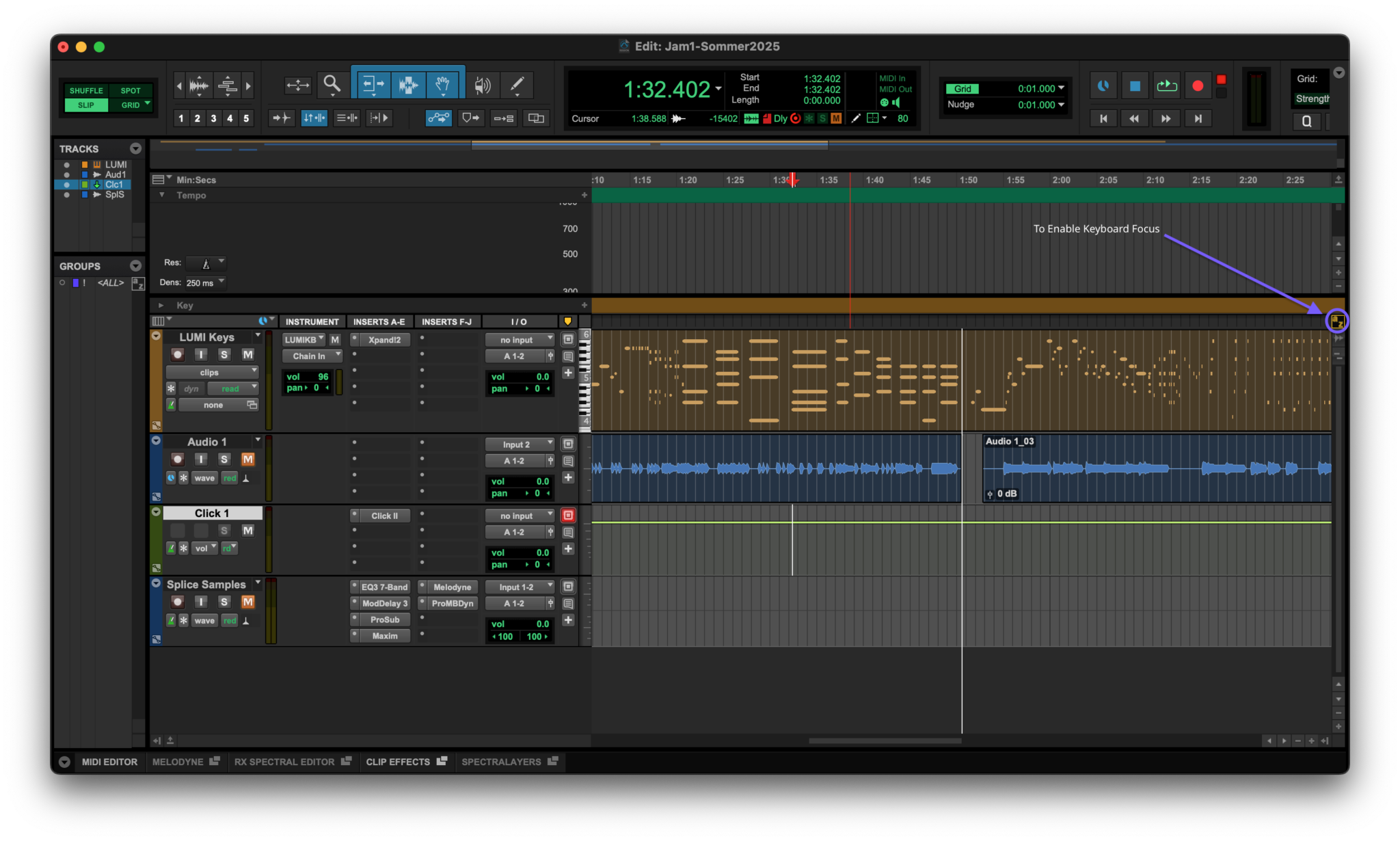Click the bottom horizontal scrollbar
The height and width of the screenshot is (841, 1400).
tap(885, 740)
